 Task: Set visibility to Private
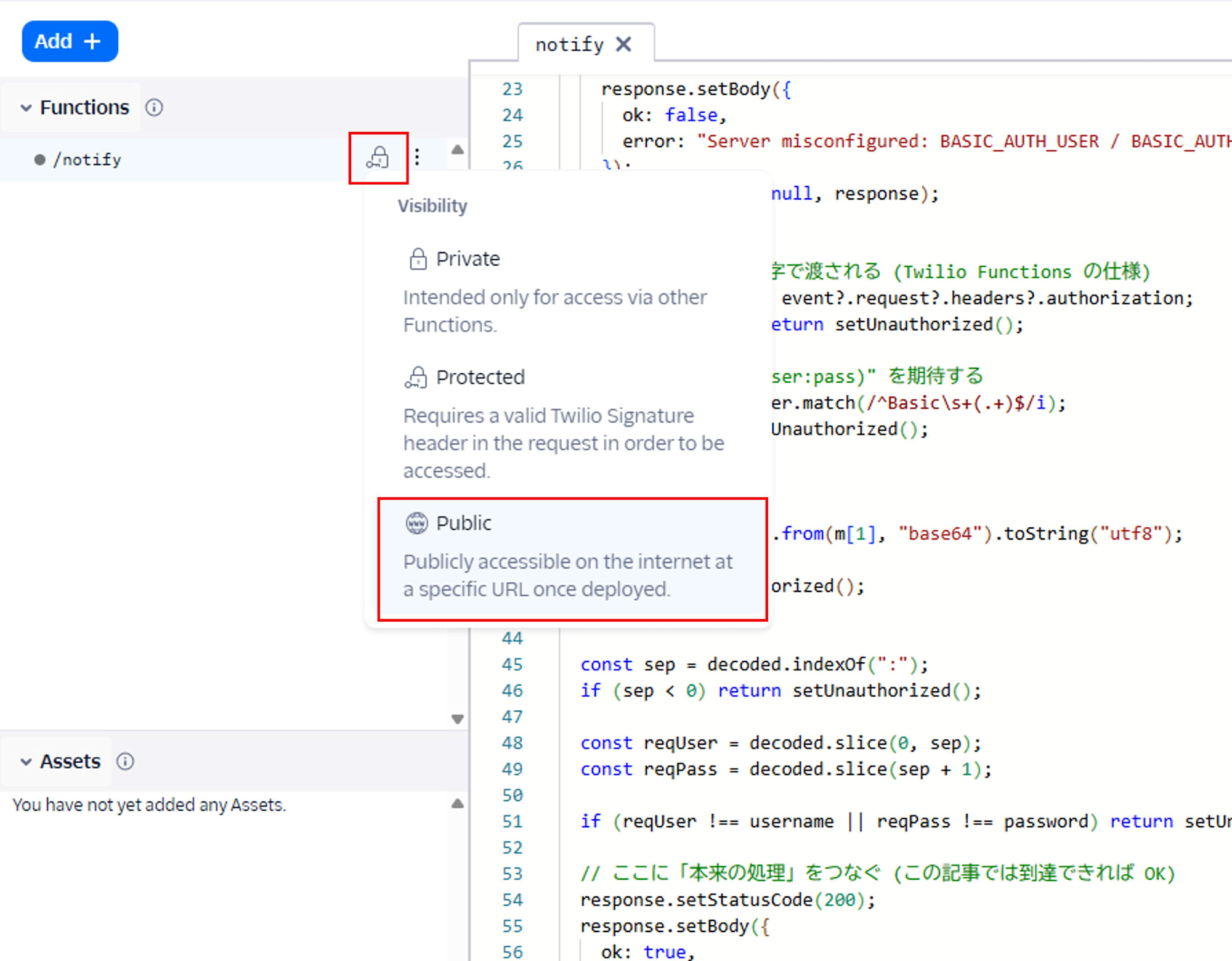pyautogui.click(x=468, y=259)
